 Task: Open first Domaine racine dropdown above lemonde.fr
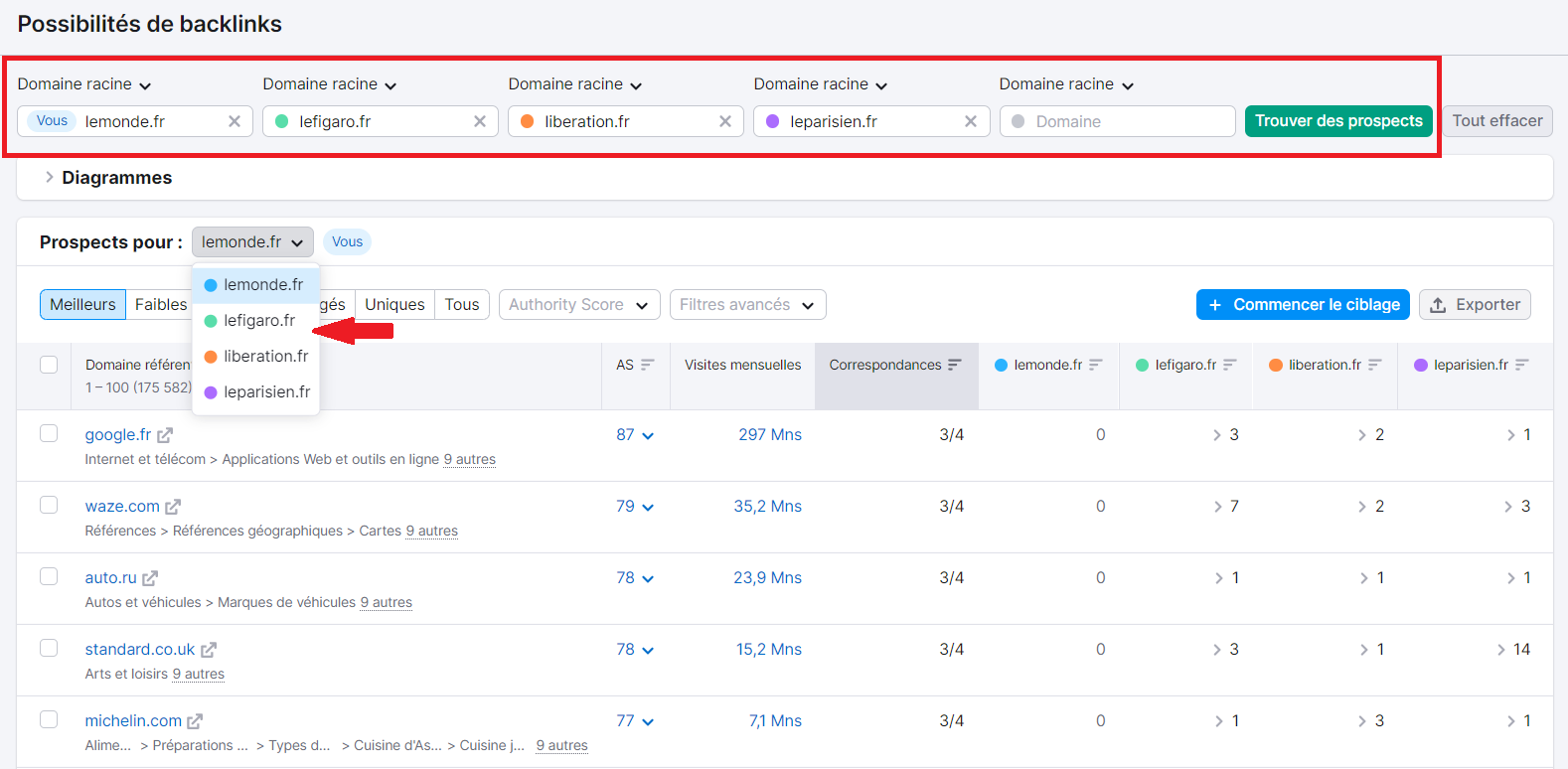[x=84, y=84]
